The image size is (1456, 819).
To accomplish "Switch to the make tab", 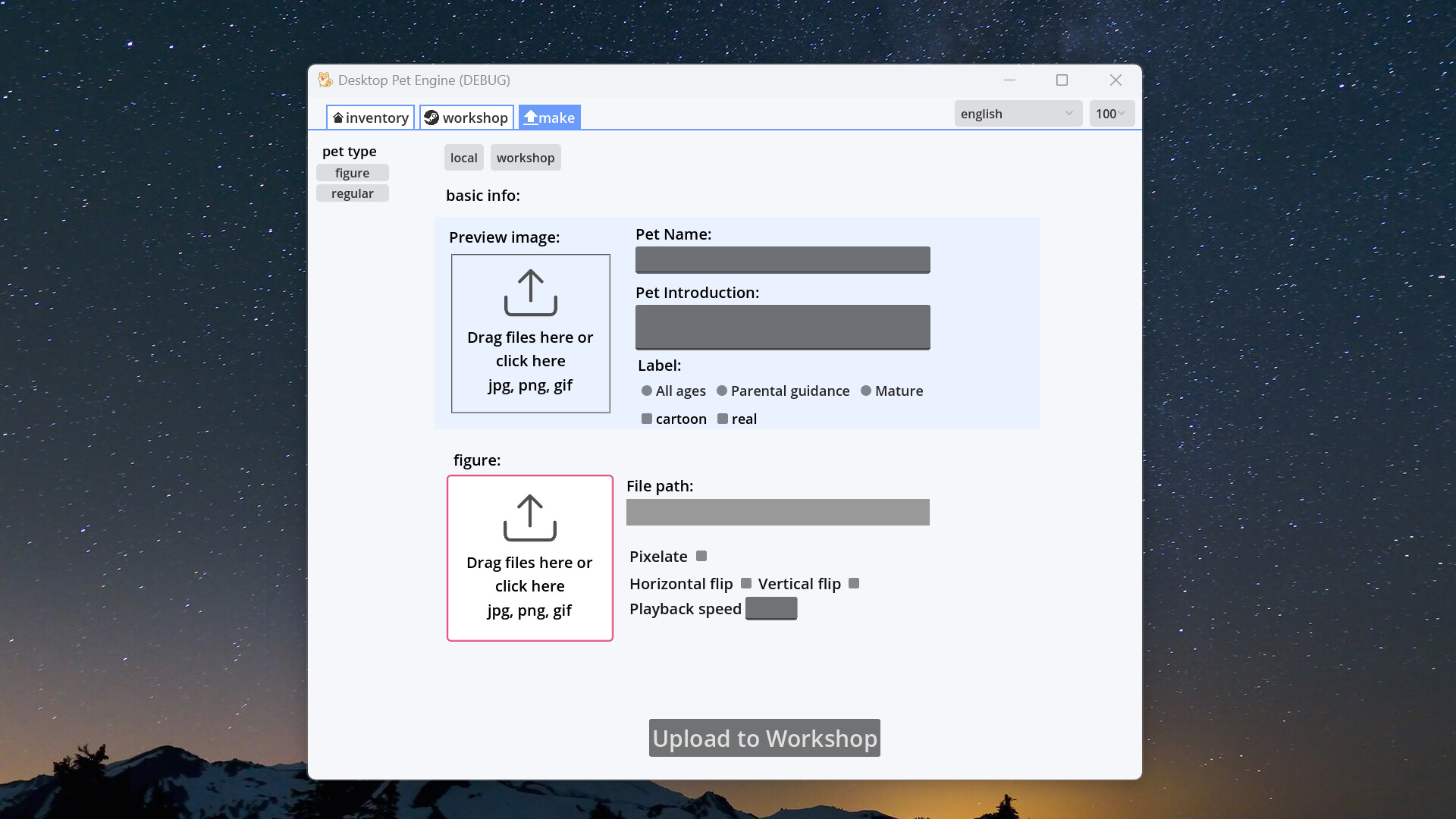I will 549,117.
